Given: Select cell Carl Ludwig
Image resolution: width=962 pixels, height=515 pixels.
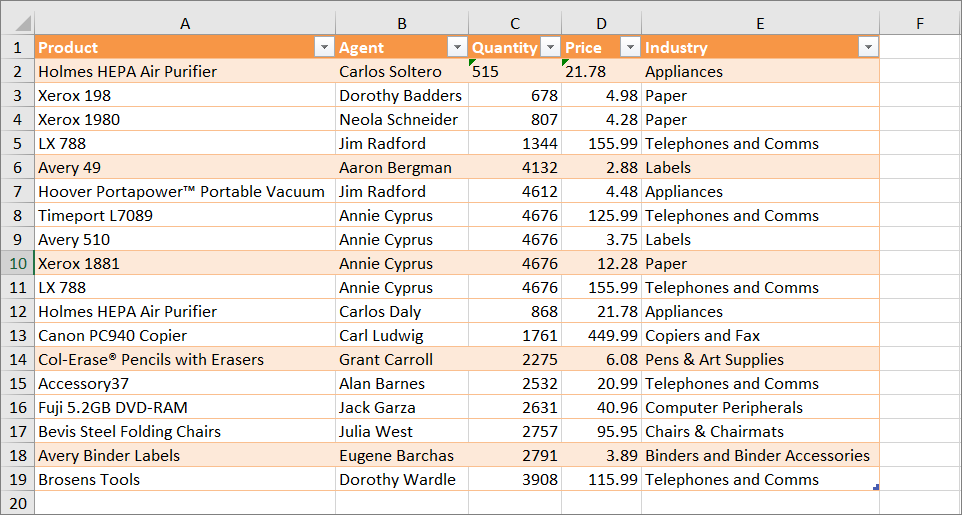Looking at the screenshot, I should point(402,335).
